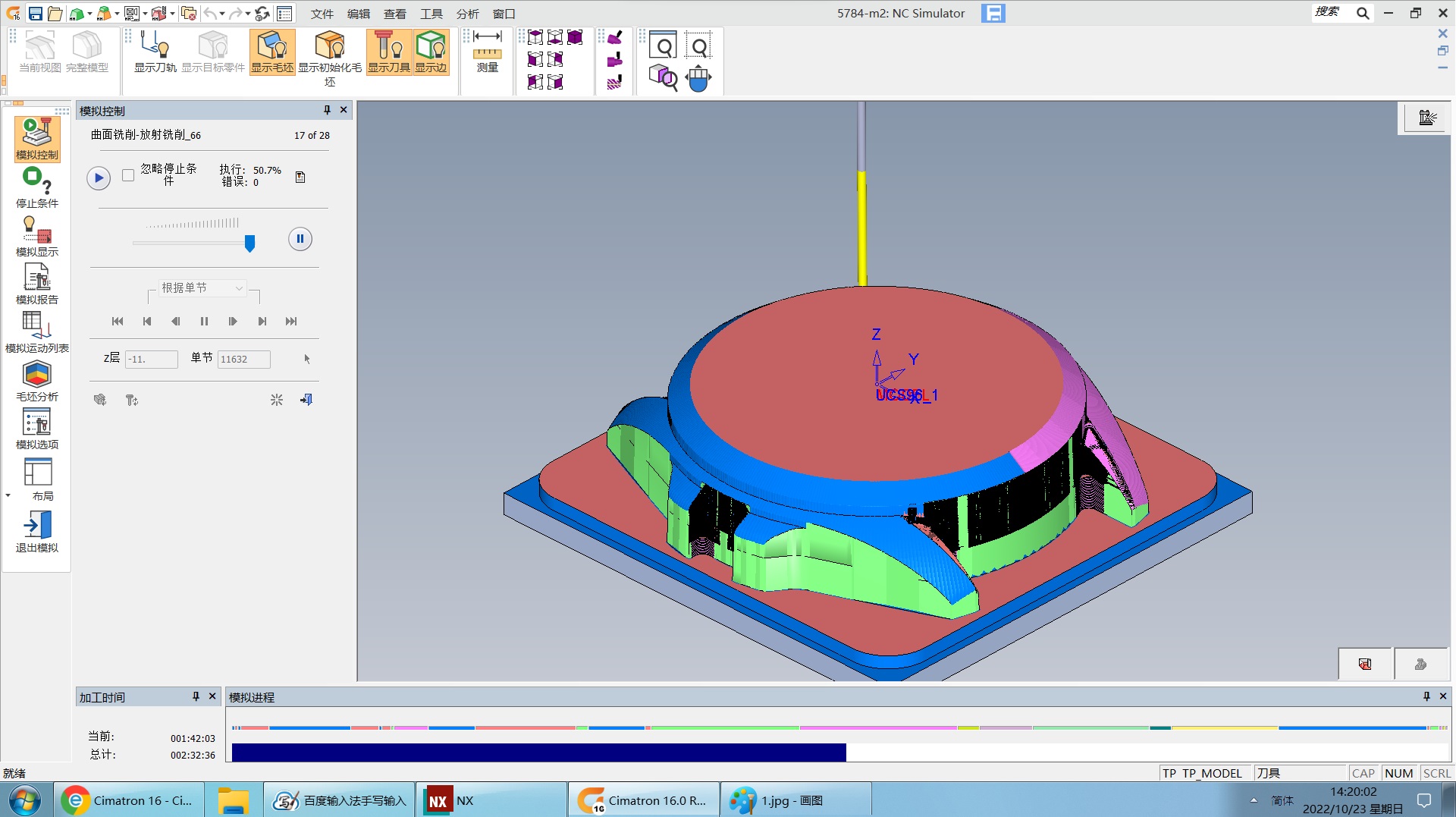Image resolution: width=1456 pixels, height=817 pixels.
Task: Open the undo history dropdown arrow
Action: tap(222, 14)
